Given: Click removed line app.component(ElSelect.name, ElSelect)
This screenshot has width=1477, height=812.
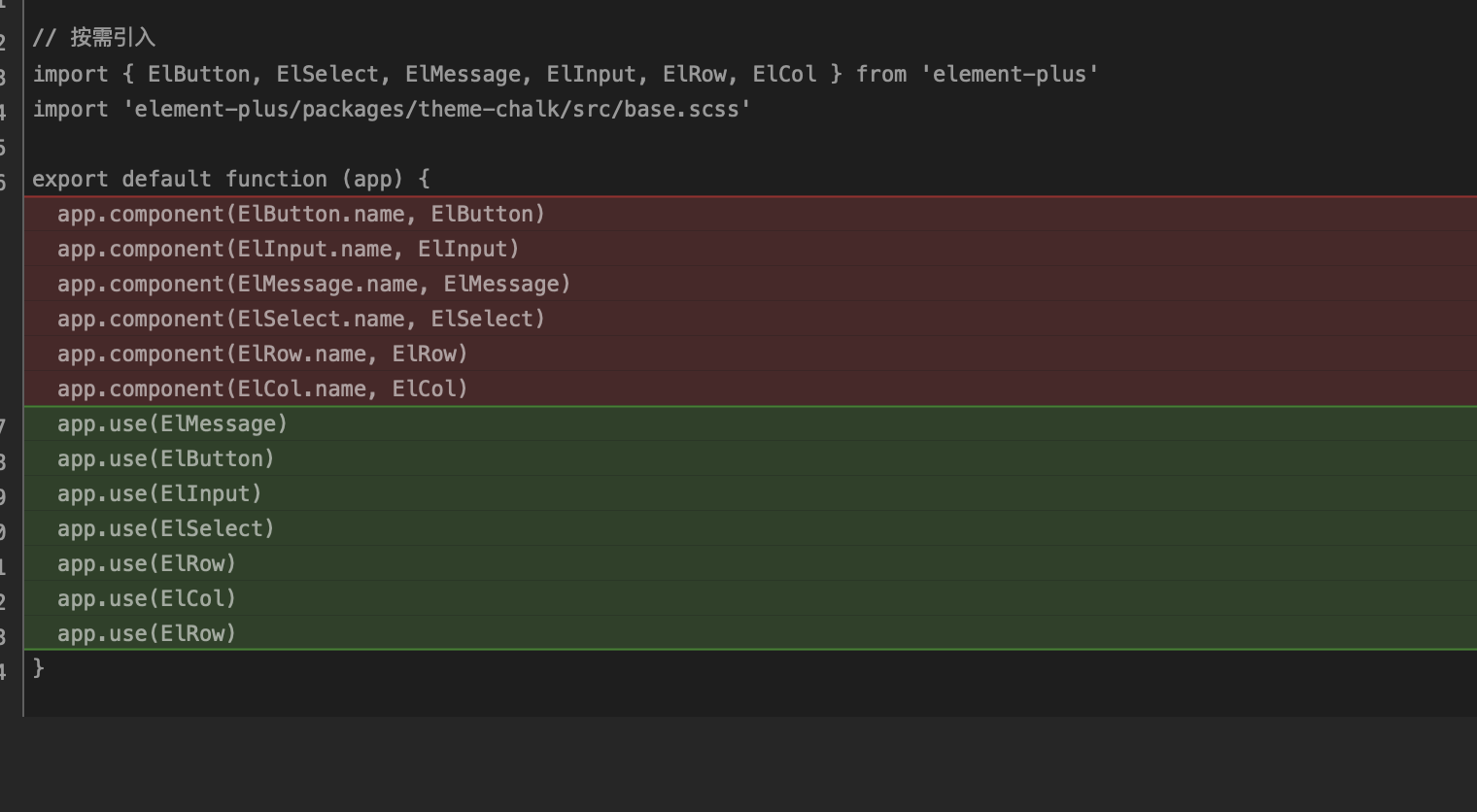Looking at the screenshot, I should (x=301, y=320).
